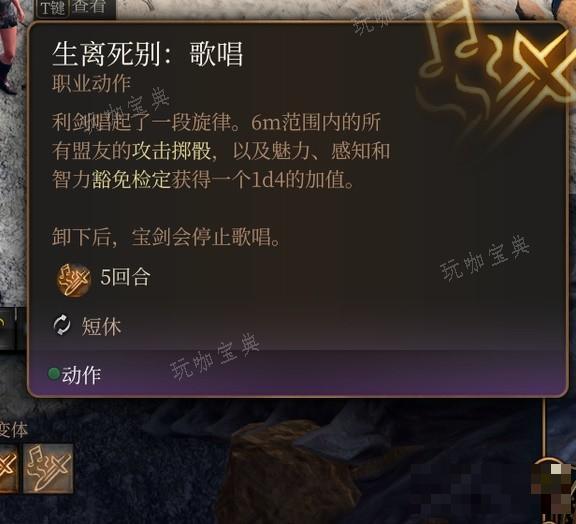Click the circular-arrows recharge icon beside 短休

click(x=62, y=325)
